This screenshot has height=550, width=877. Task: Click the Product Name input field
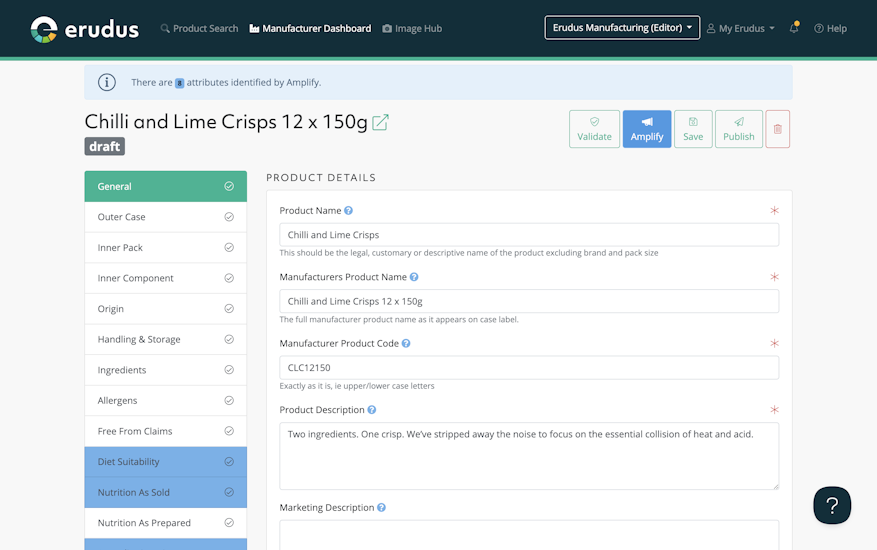pyautogui.click(x=529, y=235)
